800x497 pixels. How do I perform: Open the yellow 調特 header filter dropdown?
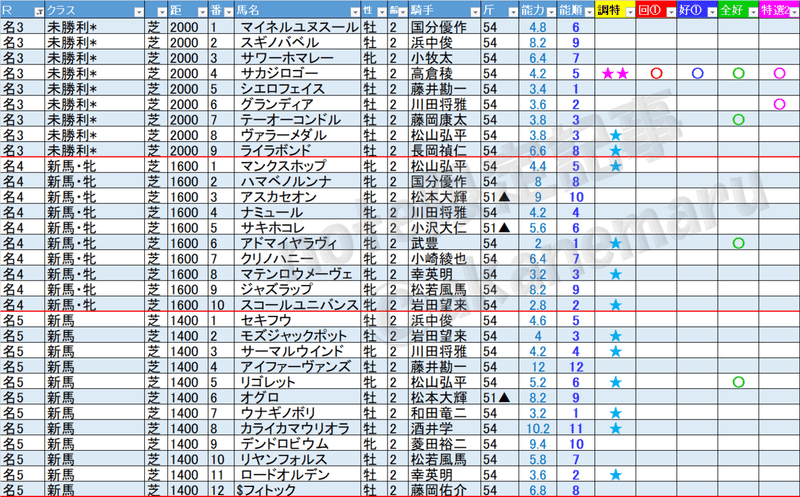click(630, 12)
